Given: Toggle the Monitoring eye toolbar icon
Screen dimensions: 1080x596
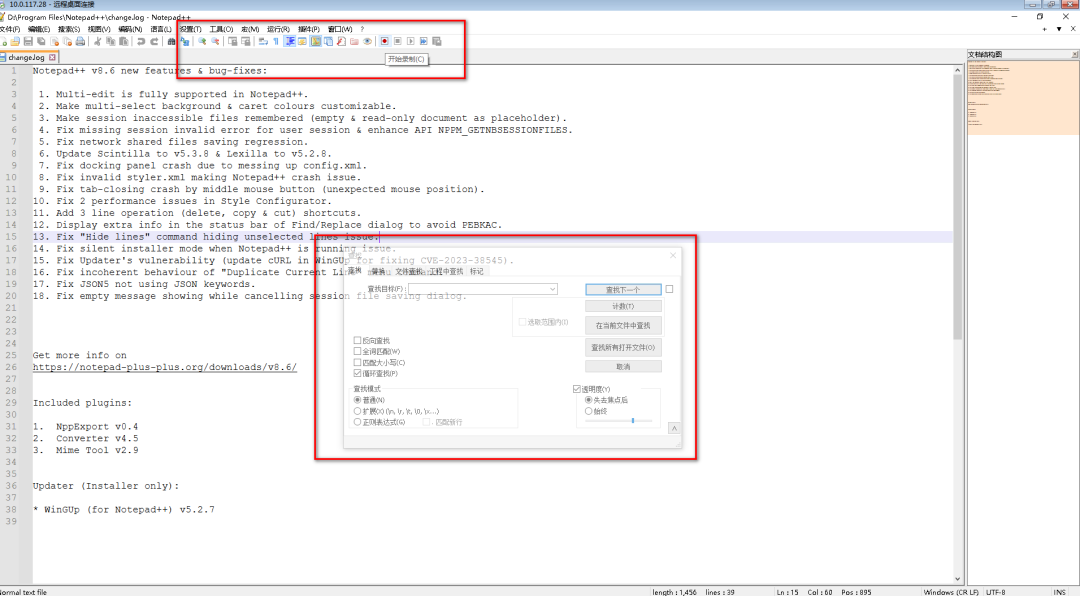Looking at the screenshot, I should (x=367, y=41).
